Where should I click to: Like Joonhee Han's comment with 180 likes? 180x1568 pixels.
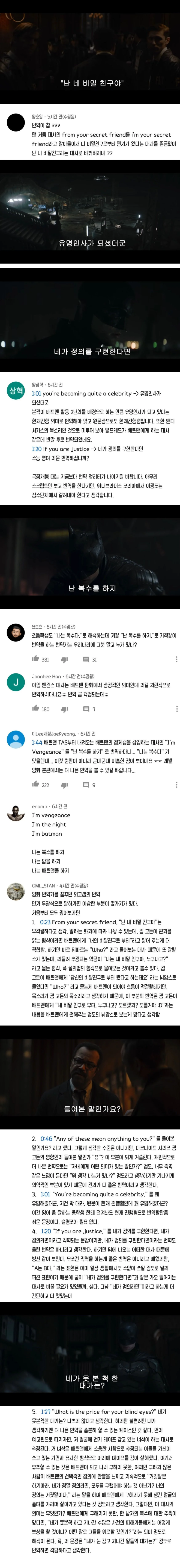pyautogui.click(x=35, y=708)
